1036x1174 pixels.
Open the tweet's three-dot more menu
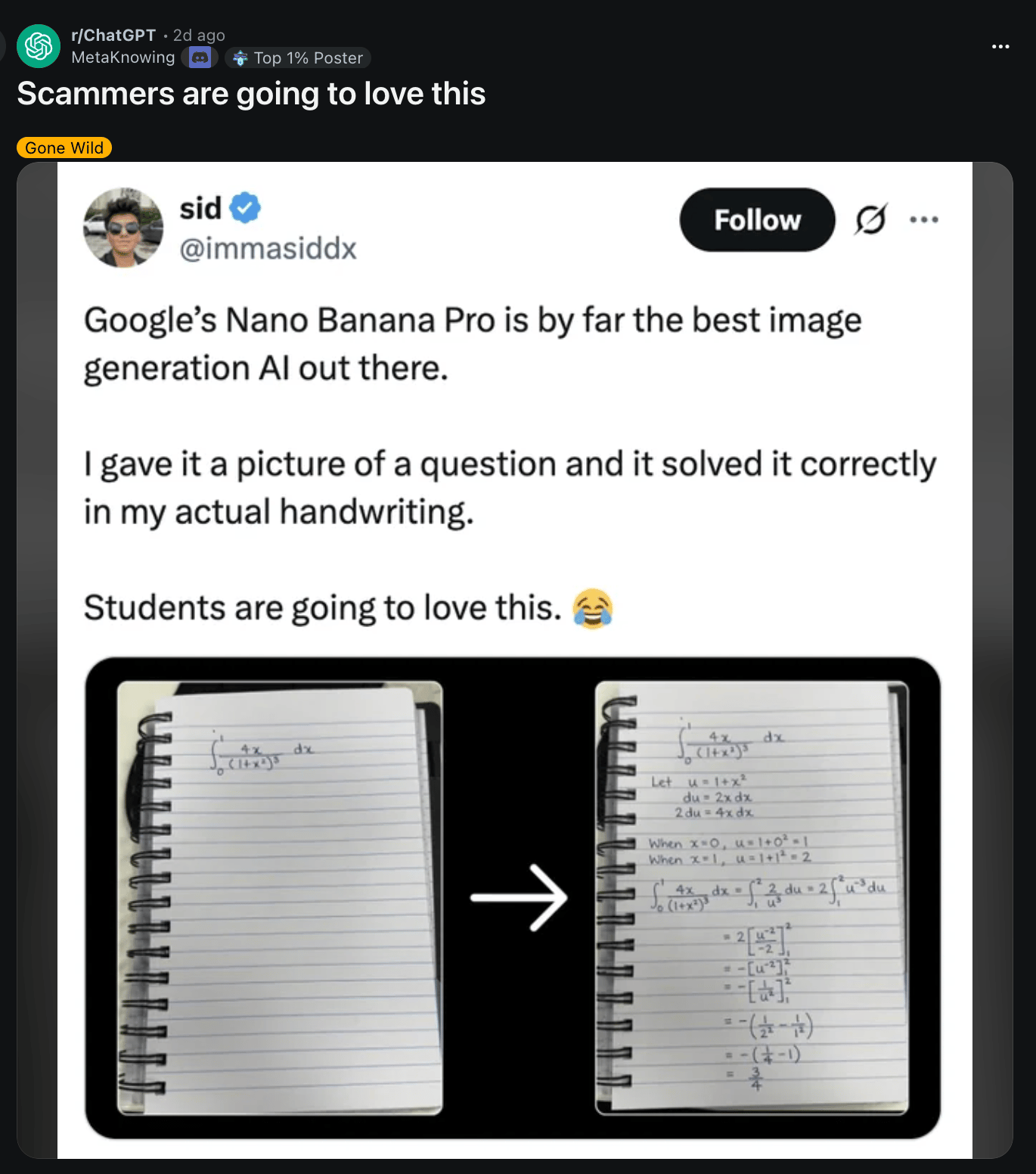(x=923, y=220)
